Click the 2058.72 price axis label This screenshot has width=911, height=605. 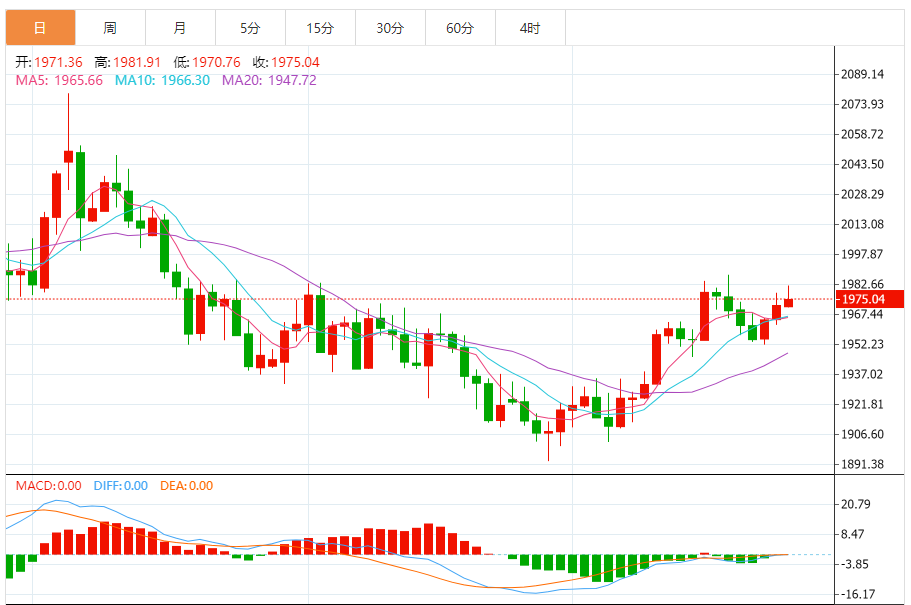tap(862, 134)
